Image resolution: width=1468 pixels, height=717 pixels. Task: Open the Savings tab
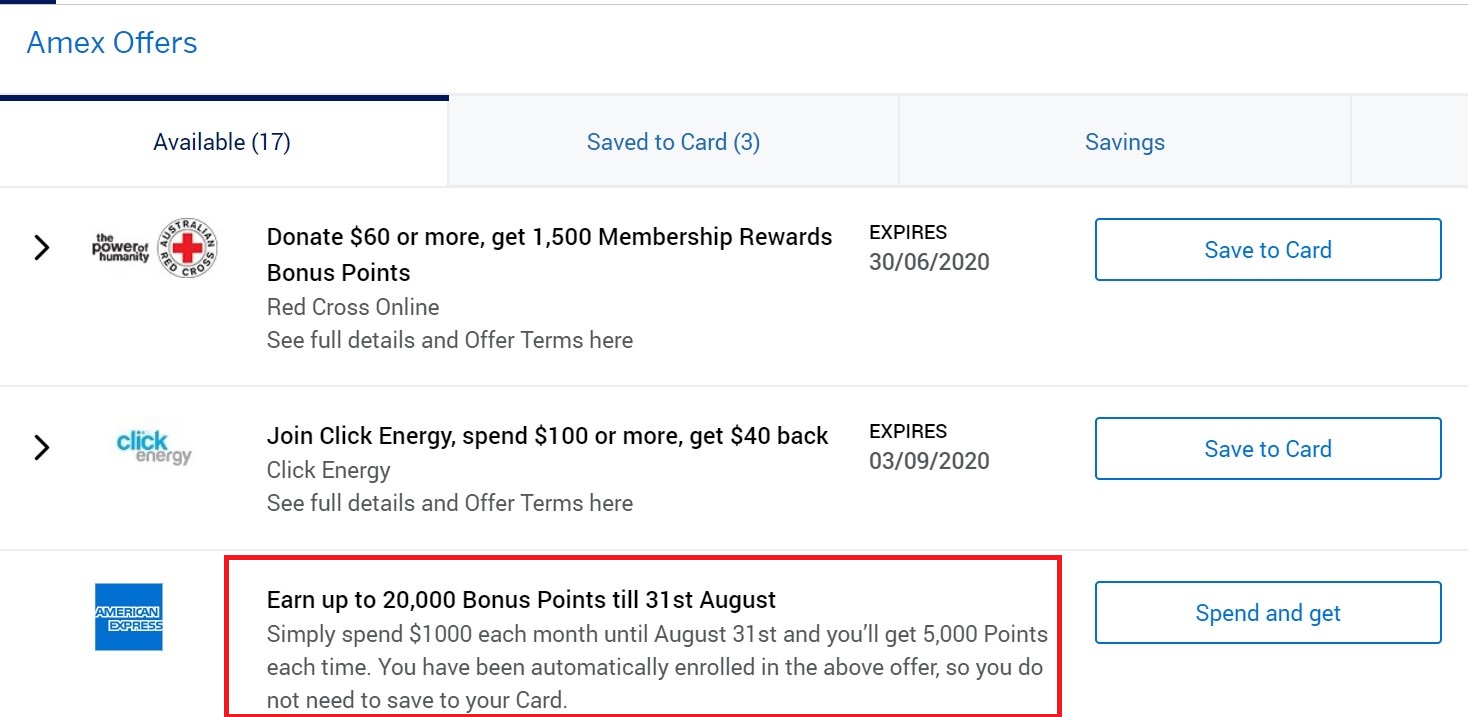click(x=1123, y=141)
